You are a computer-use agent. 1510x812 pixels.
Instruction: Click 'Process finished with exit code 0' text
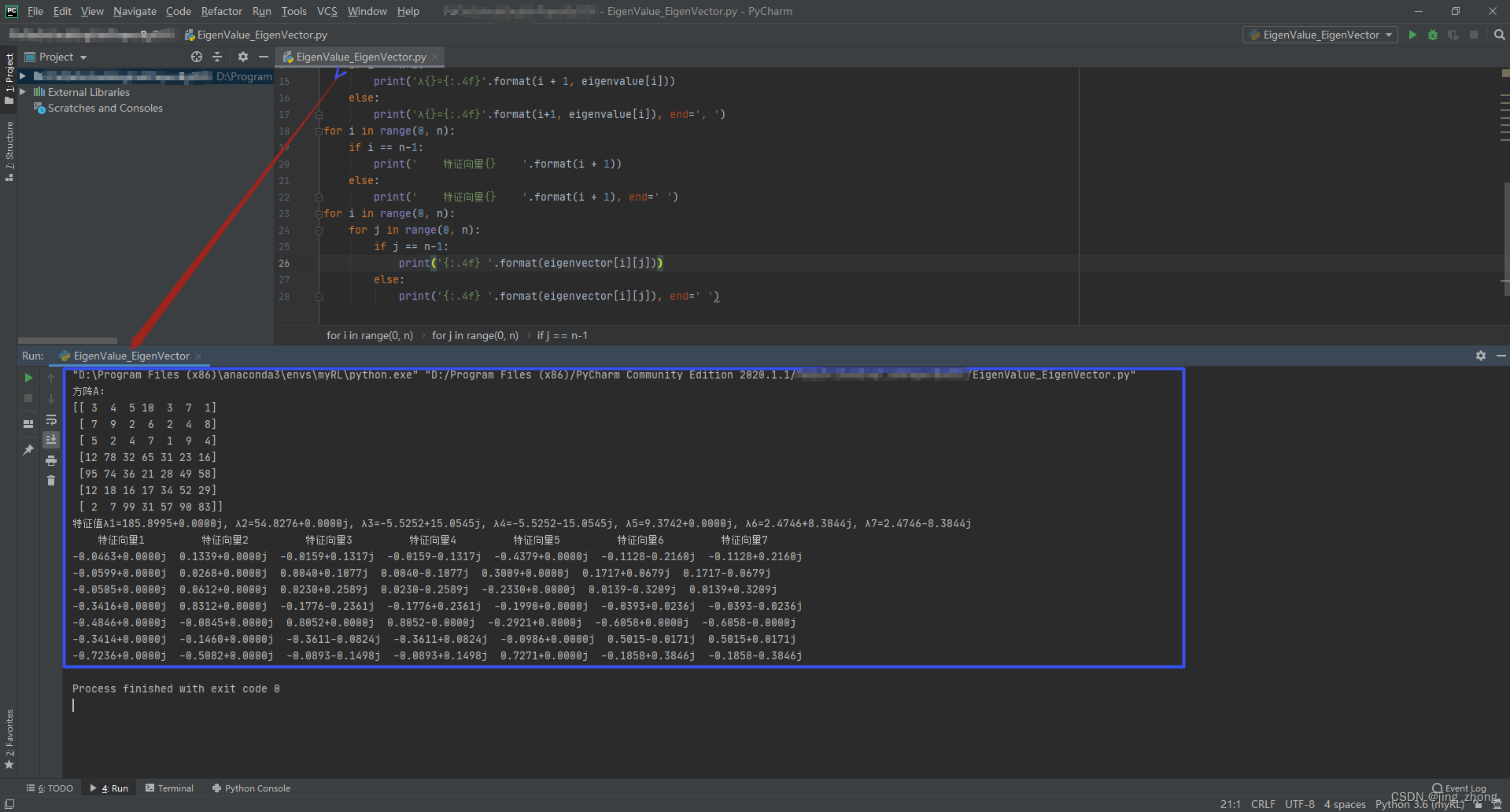[176, 688]
